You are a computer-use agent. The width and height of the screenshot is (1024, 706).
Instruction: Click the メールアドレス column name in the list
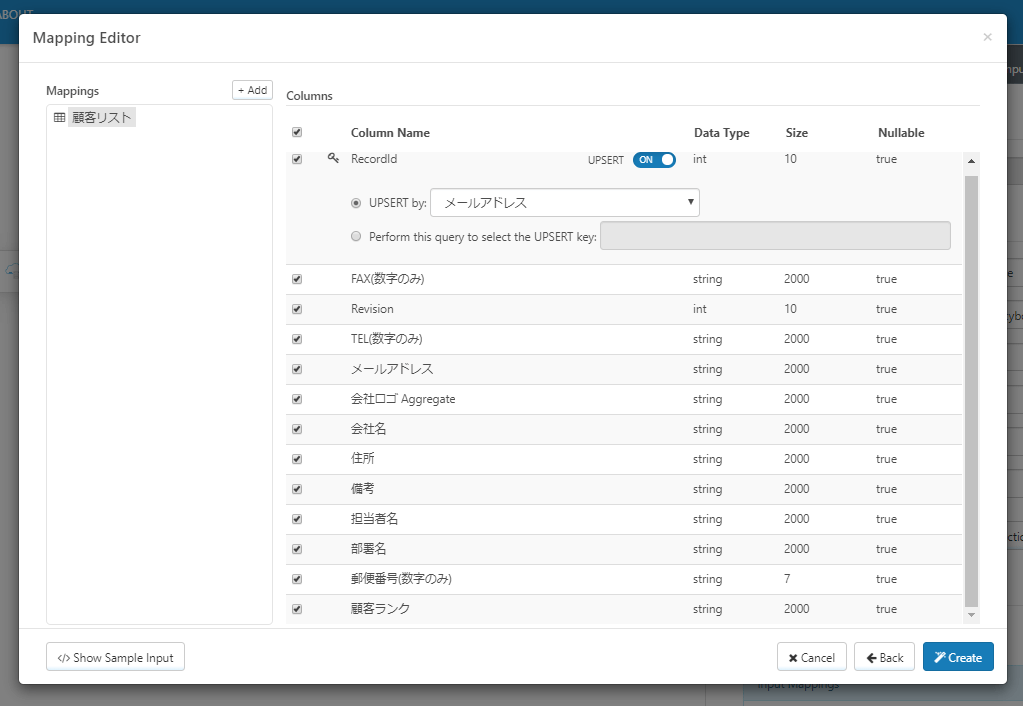[392, 369]
